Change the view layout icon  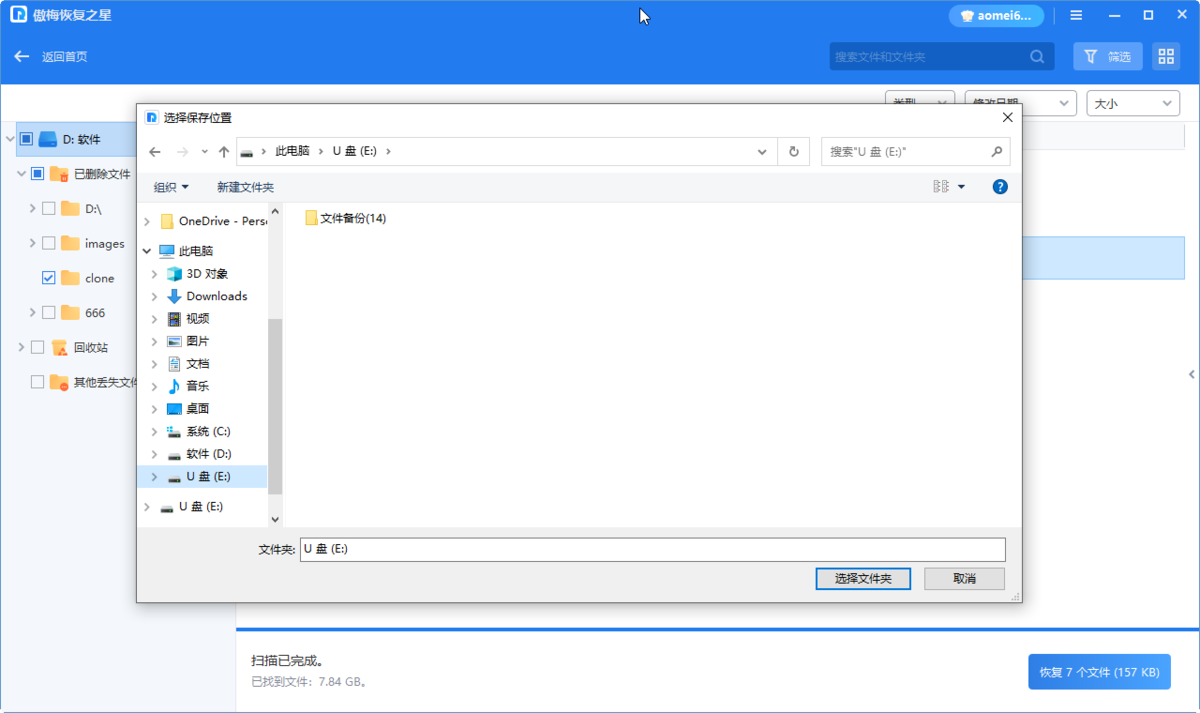(941, 187)
